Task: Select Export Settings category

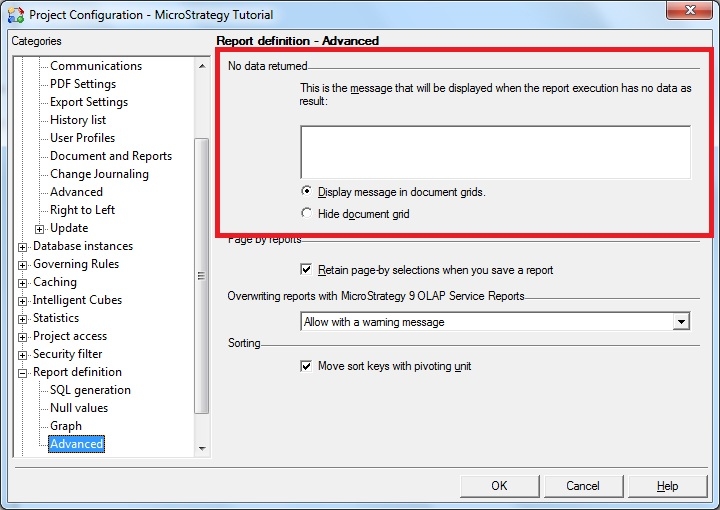Action: point(89,101)
